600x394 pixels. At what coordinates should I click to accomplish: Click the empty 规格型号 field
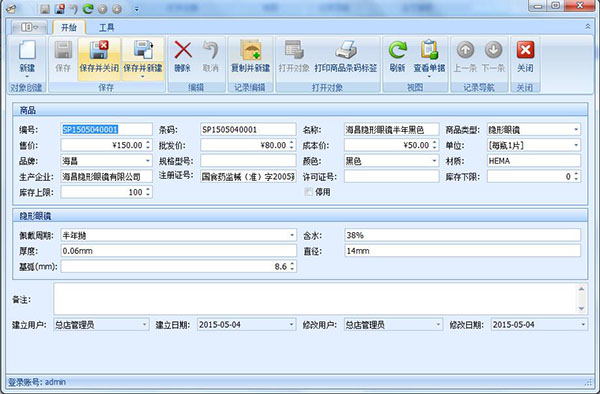248,161
